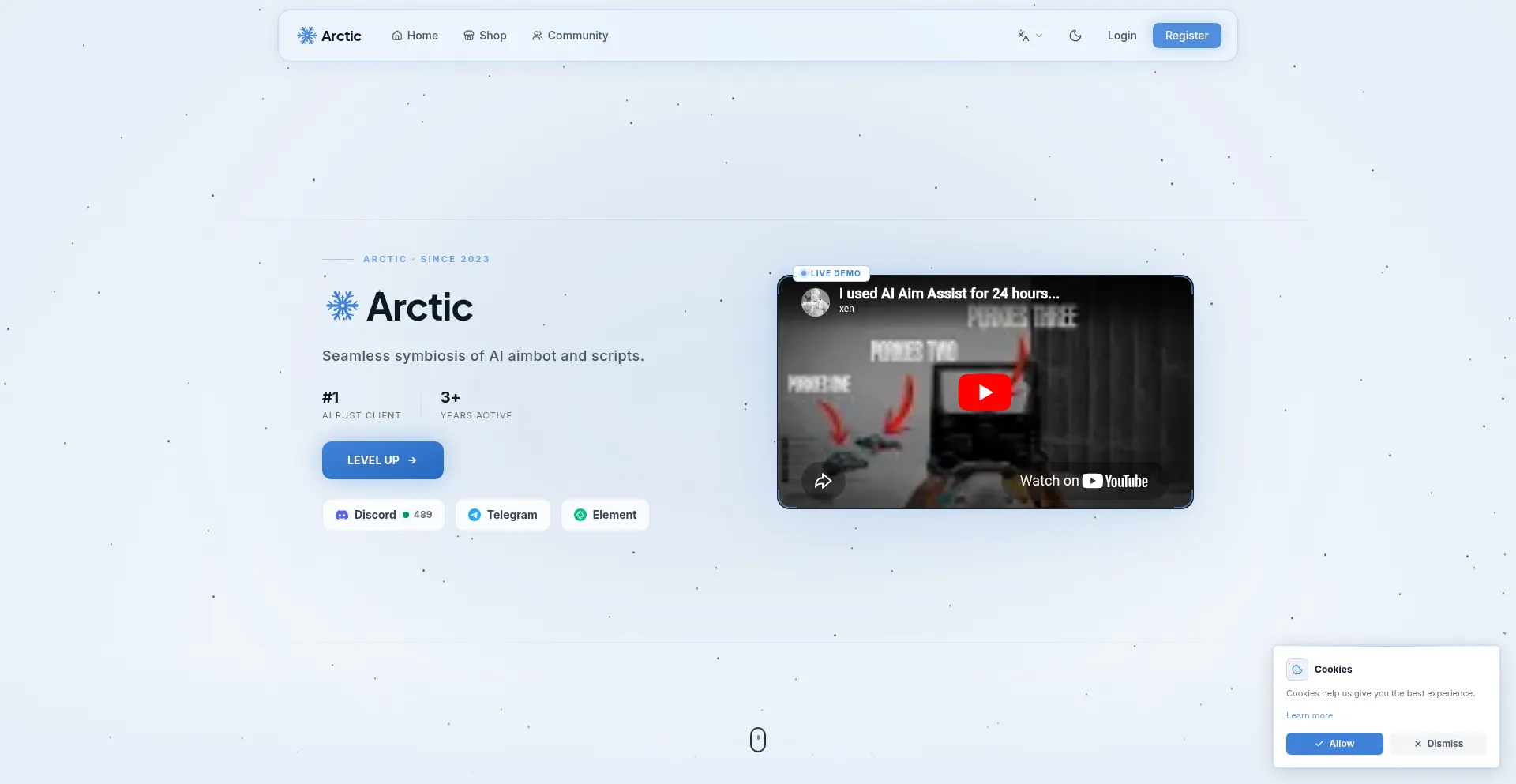Click the 'Seamless symbiosis' tagline text

click(x=483, y=356)
